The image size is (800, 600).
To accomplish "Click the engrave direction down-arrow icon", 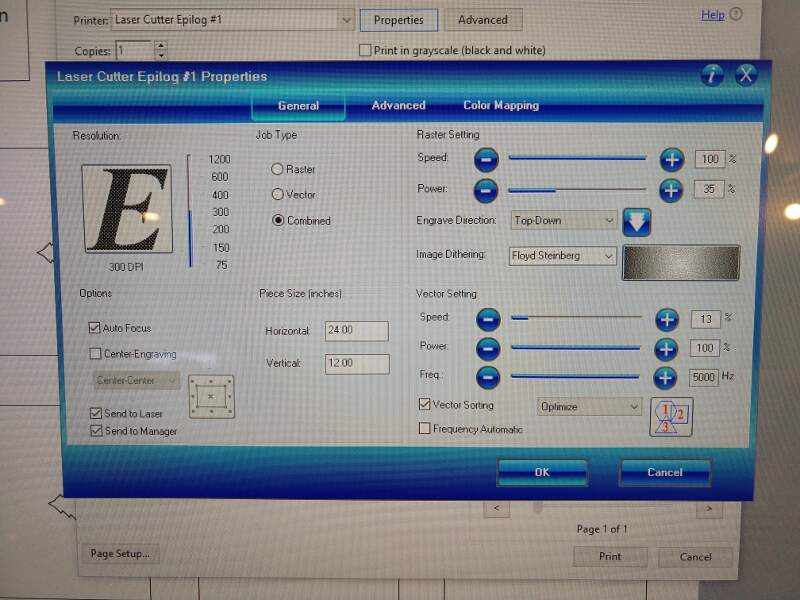I will click(x=637, y=222).
